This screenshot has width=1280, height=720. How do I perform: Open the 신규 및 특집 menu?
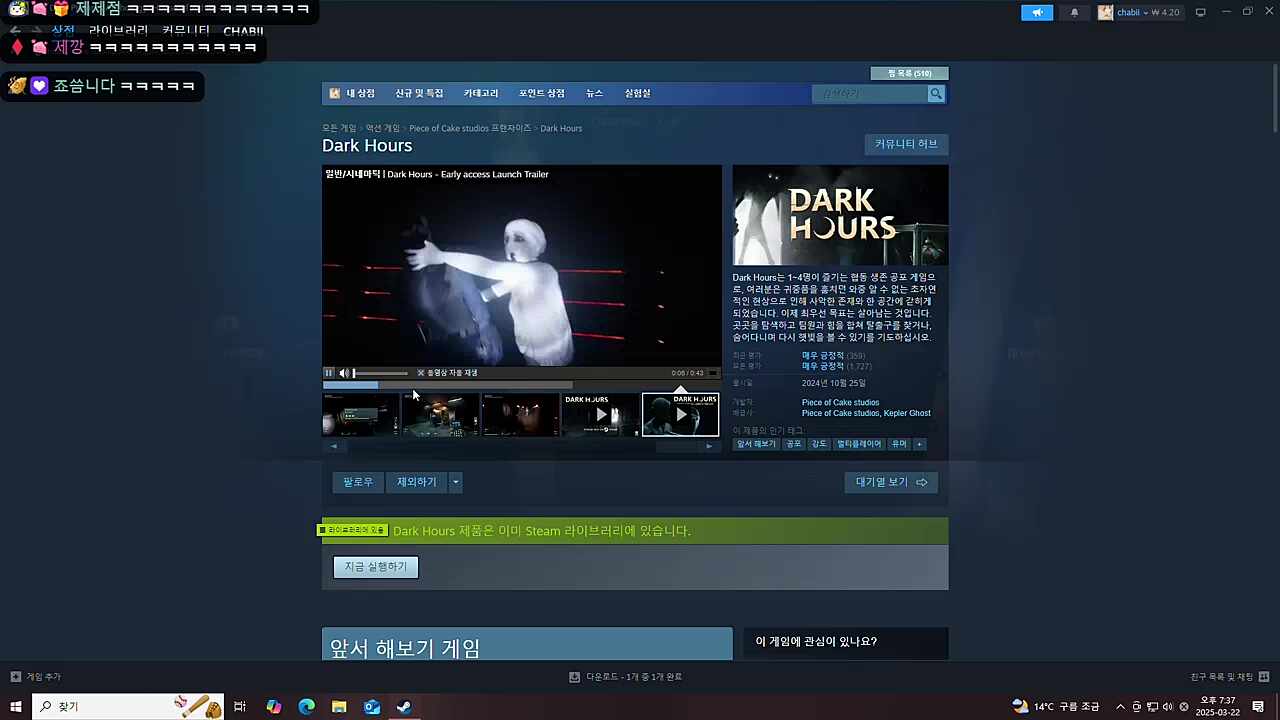coord(419,94)
